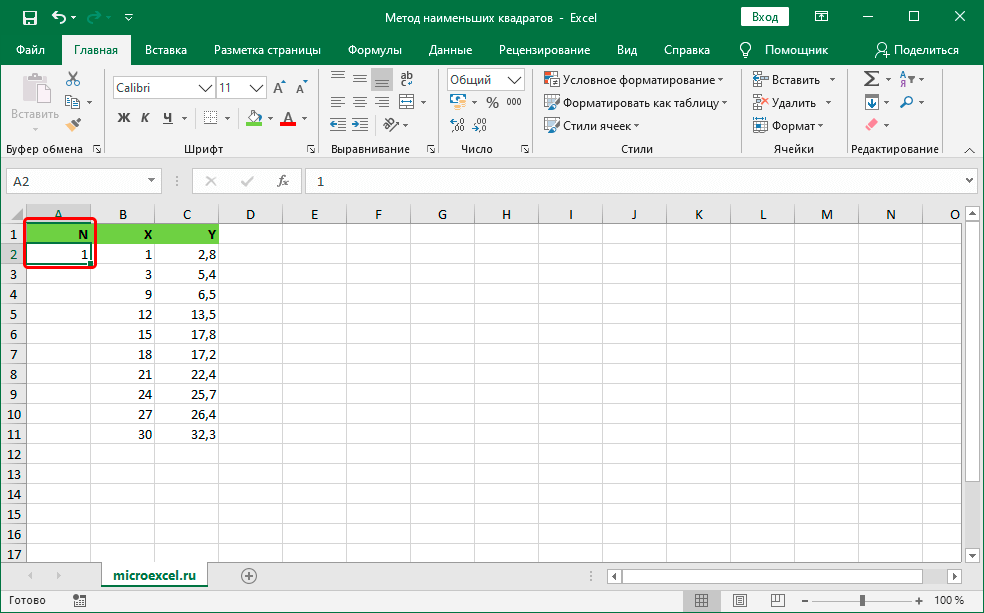984x613 pixels.
Task: Click the yellow-green fill color bucket
Action: [253, 118]
